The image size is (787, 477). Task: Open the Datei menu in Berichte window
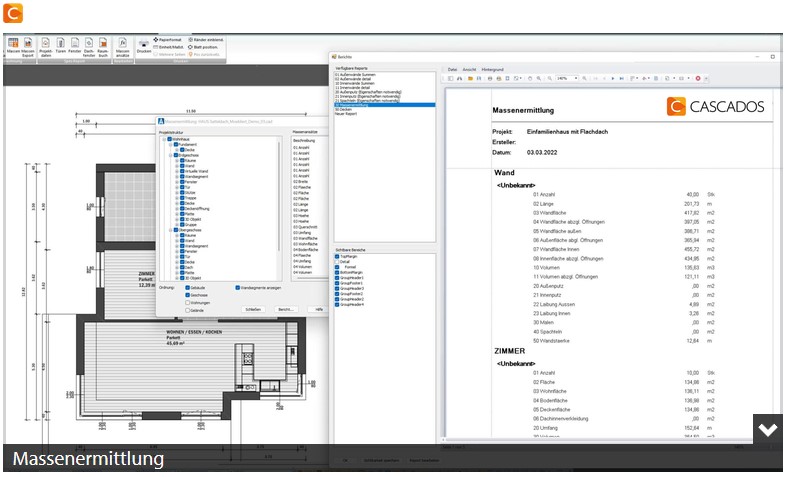pyautogui.click(x=452, y=70)
